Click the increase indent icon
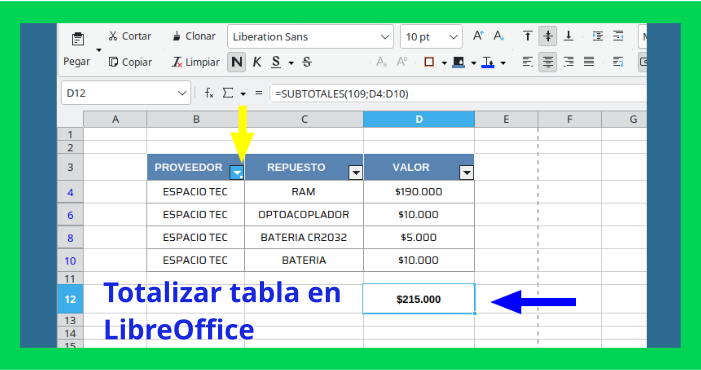This screenshot has width=701, height=370. [598, 36]
